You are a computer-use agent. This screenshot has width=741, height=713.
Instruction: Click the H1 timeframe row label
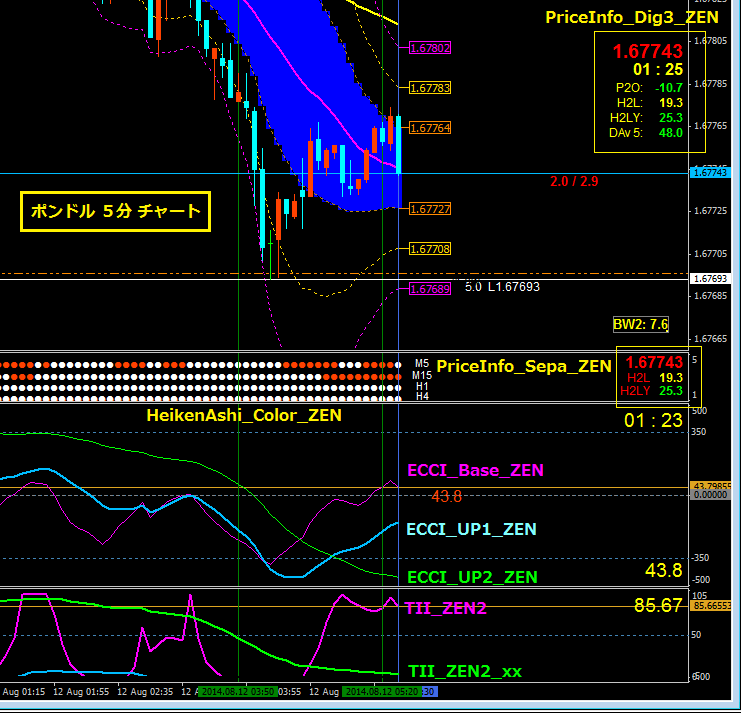pos(422,386)
